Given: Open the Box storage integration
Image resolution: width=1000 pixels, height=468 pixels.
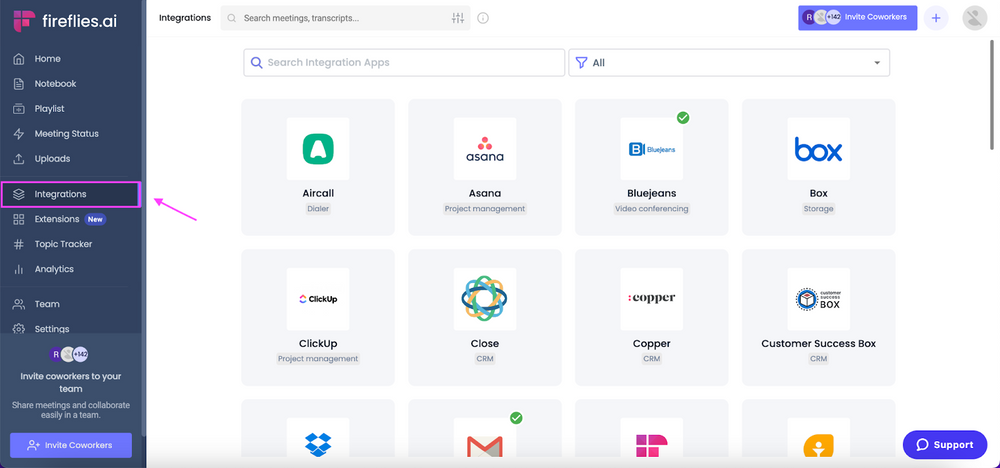Looking at the screenshot, I should (x=818, y=167).
